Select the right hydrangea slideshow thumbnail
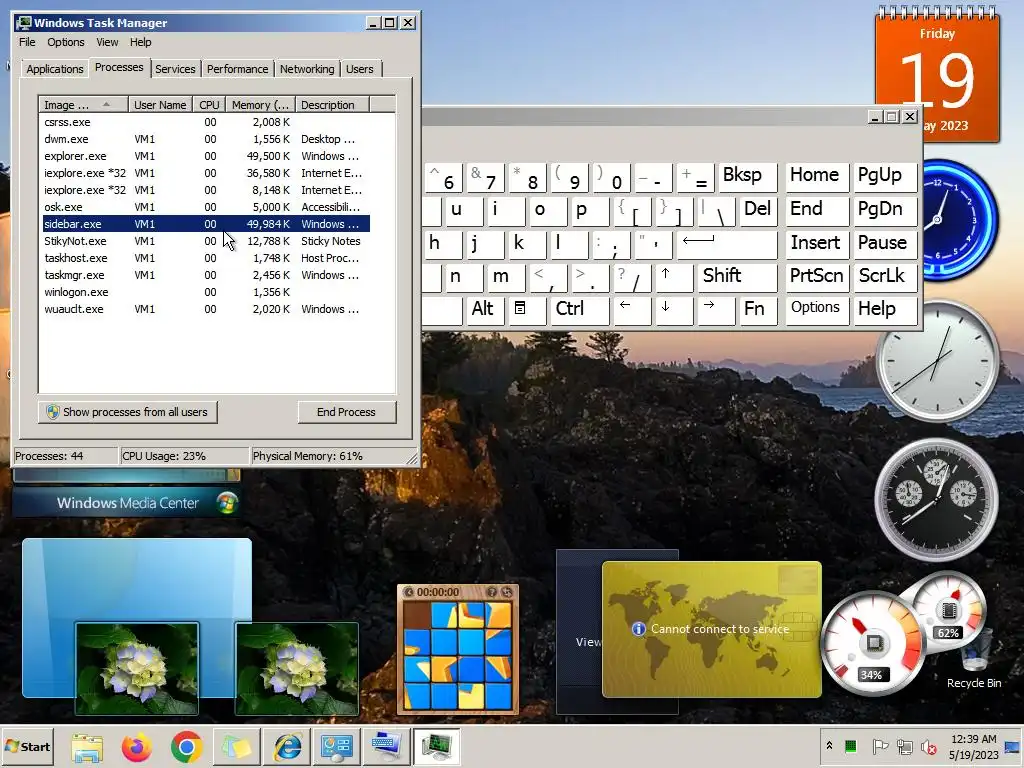The height and width of the screenshot is (768, 1024). pos(296,668)
